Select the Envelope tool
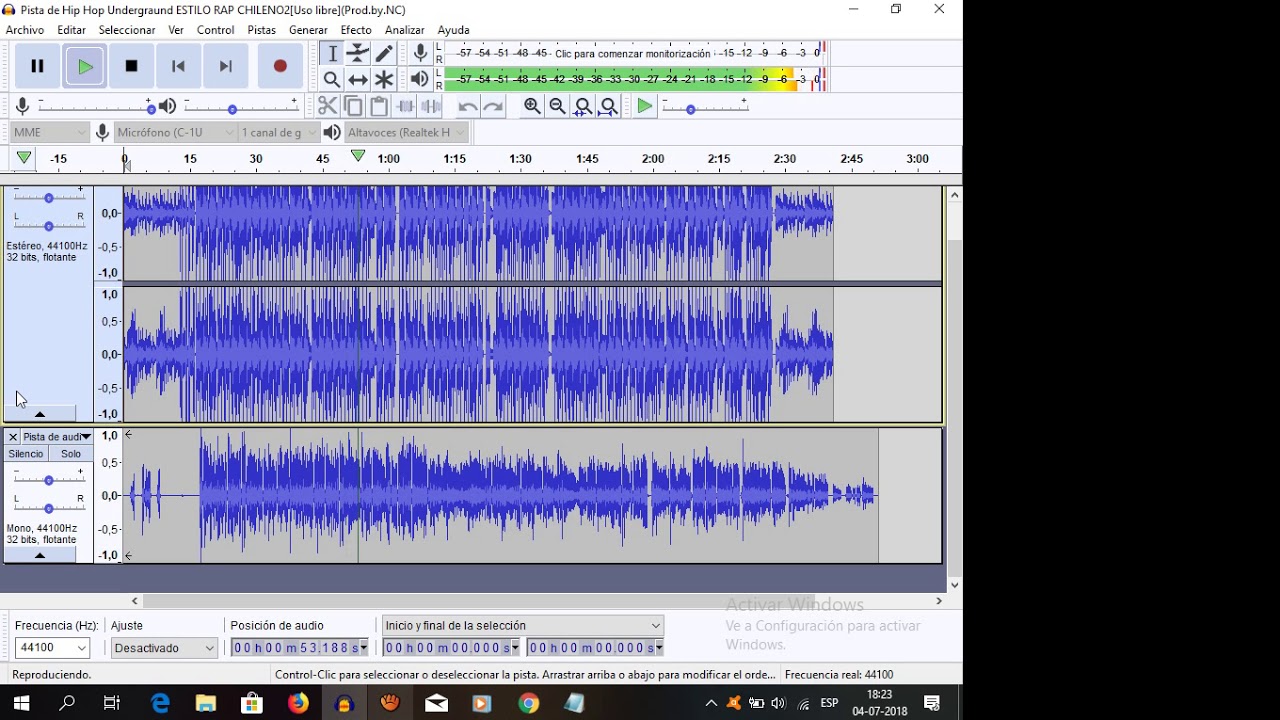The image size is (1280, 720). click(x=358, y=54)
